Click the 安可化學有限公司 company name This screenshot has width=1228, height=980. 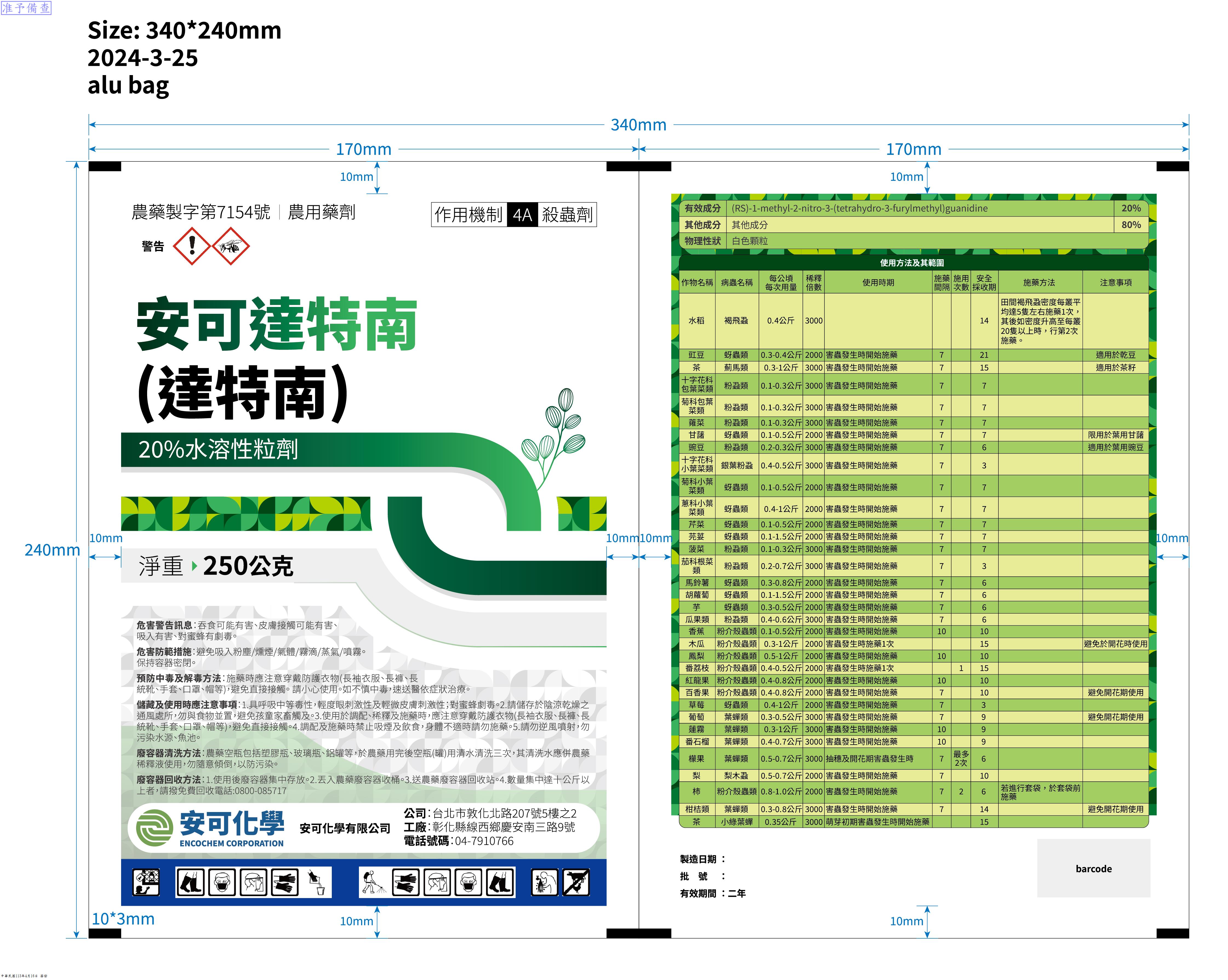[345, 828]
